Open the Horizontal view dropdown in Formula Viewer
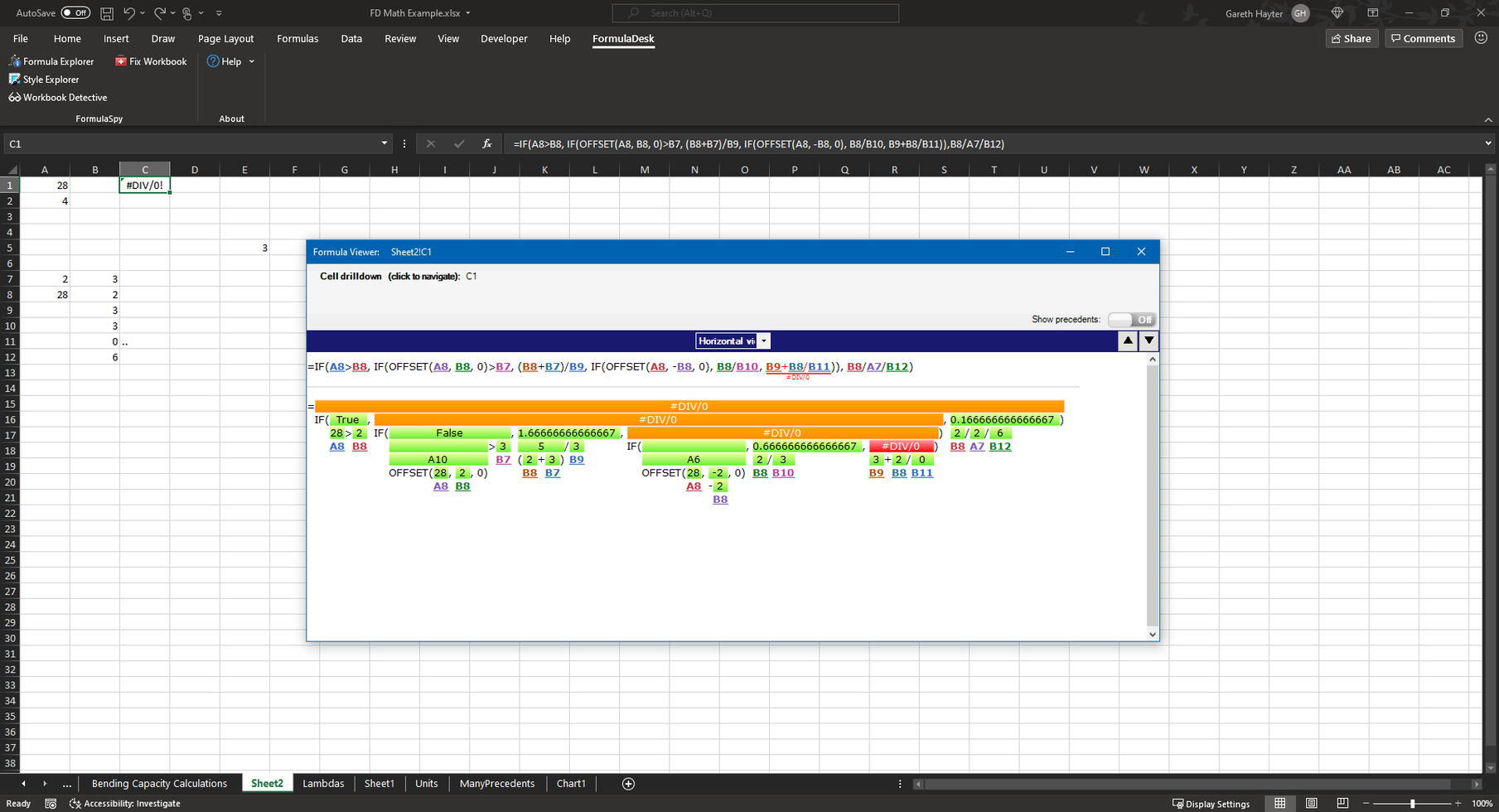Screen dimensions: 1499x812 [762, 341]
